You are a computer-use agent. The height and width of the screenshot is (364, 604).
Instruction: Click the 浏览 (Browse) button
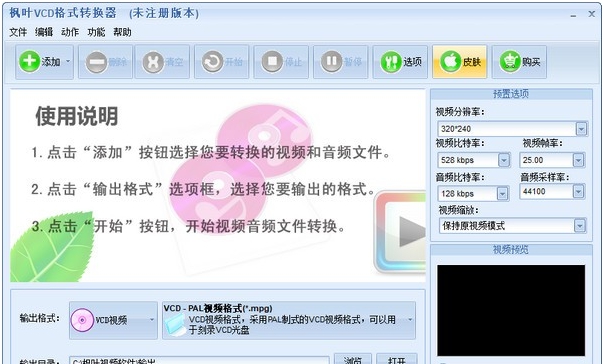tap(353, 359)
